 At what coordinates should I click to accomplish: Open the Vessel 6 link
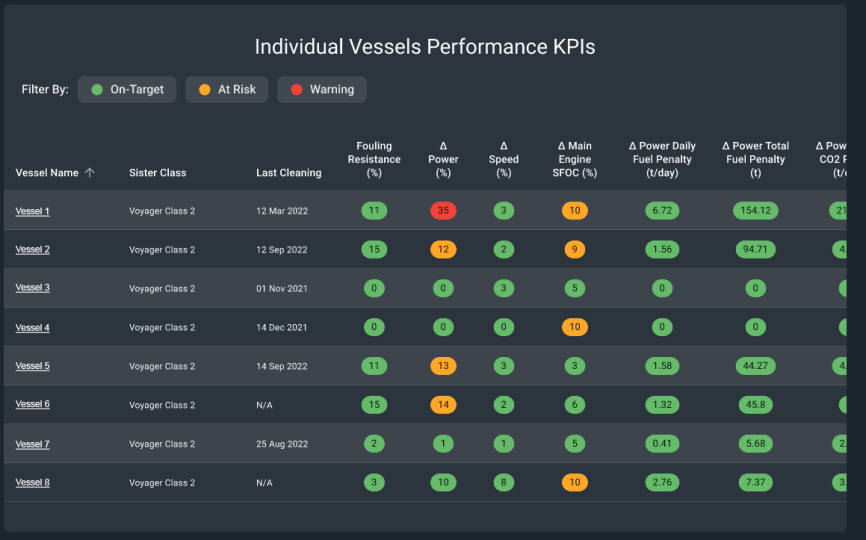click(32, 404)
